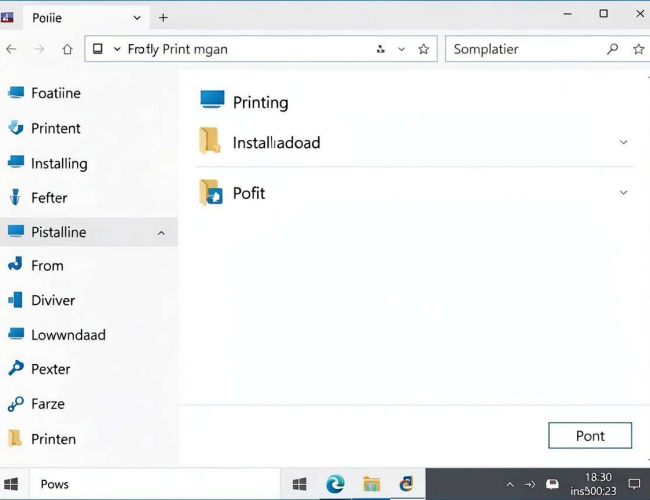Select the Diviver label in sidebar
This screenshot has height=500, width=650.
click(x=53, y=300)
